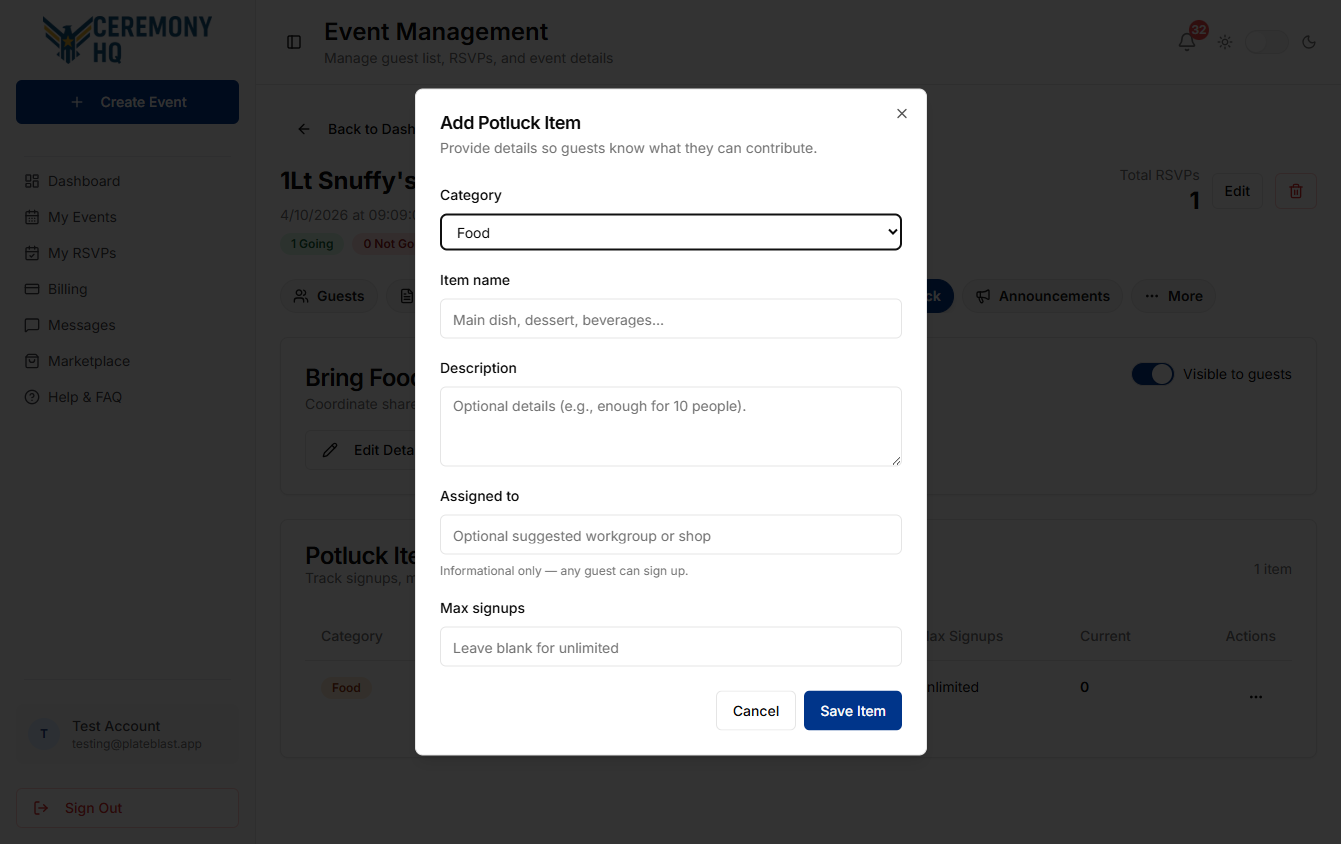Click the red delete trash icon
This screenshot has width=1341, height=844.
[x=1296, y=191]
